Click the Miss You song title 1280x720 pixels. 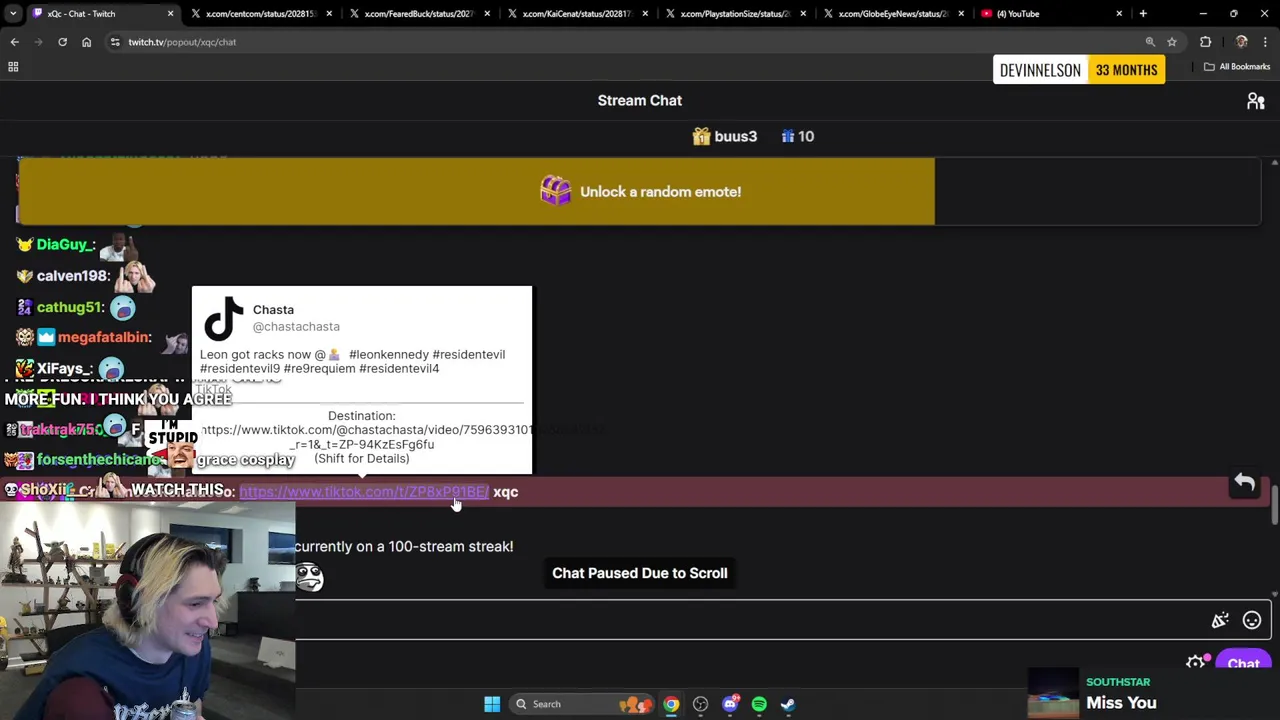(x=1121, y=703)
